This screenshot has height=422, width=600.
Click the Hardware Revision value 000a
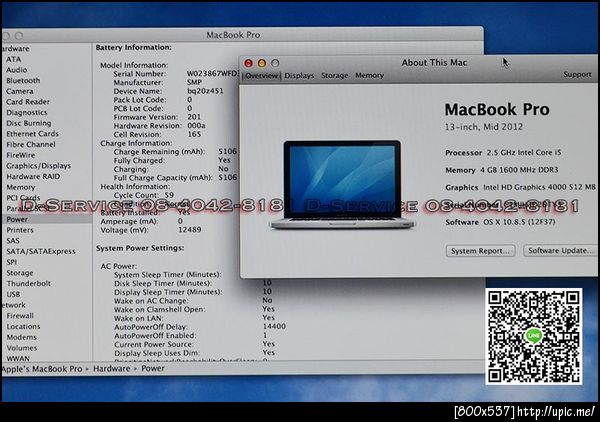point(196,125)
